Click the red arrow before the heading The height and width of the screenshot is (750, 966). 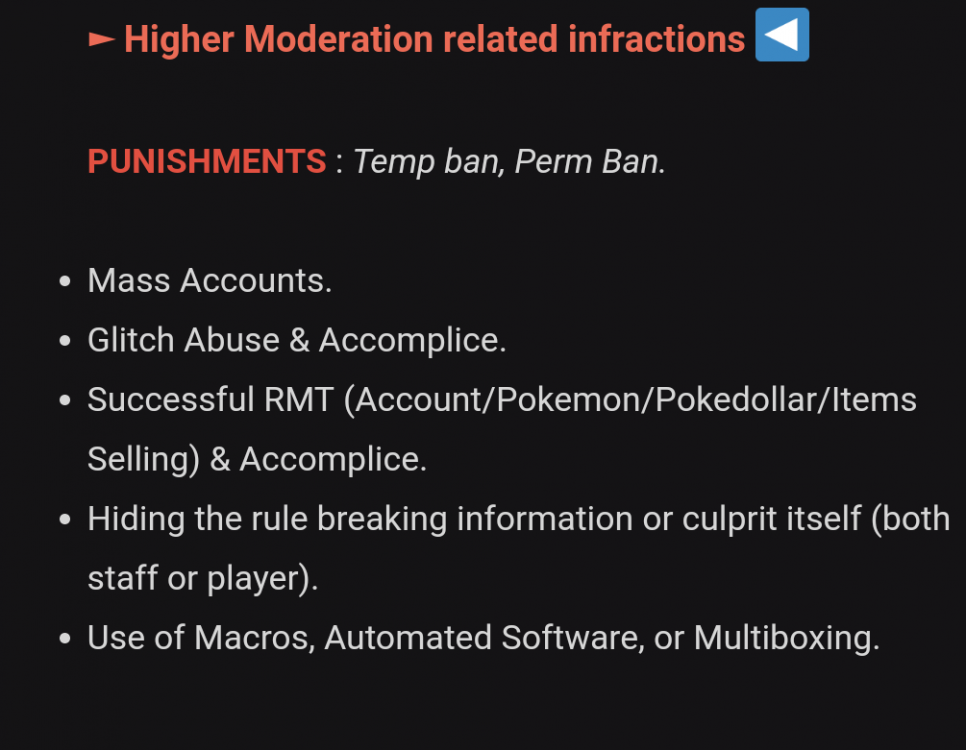tap(101, 40)
